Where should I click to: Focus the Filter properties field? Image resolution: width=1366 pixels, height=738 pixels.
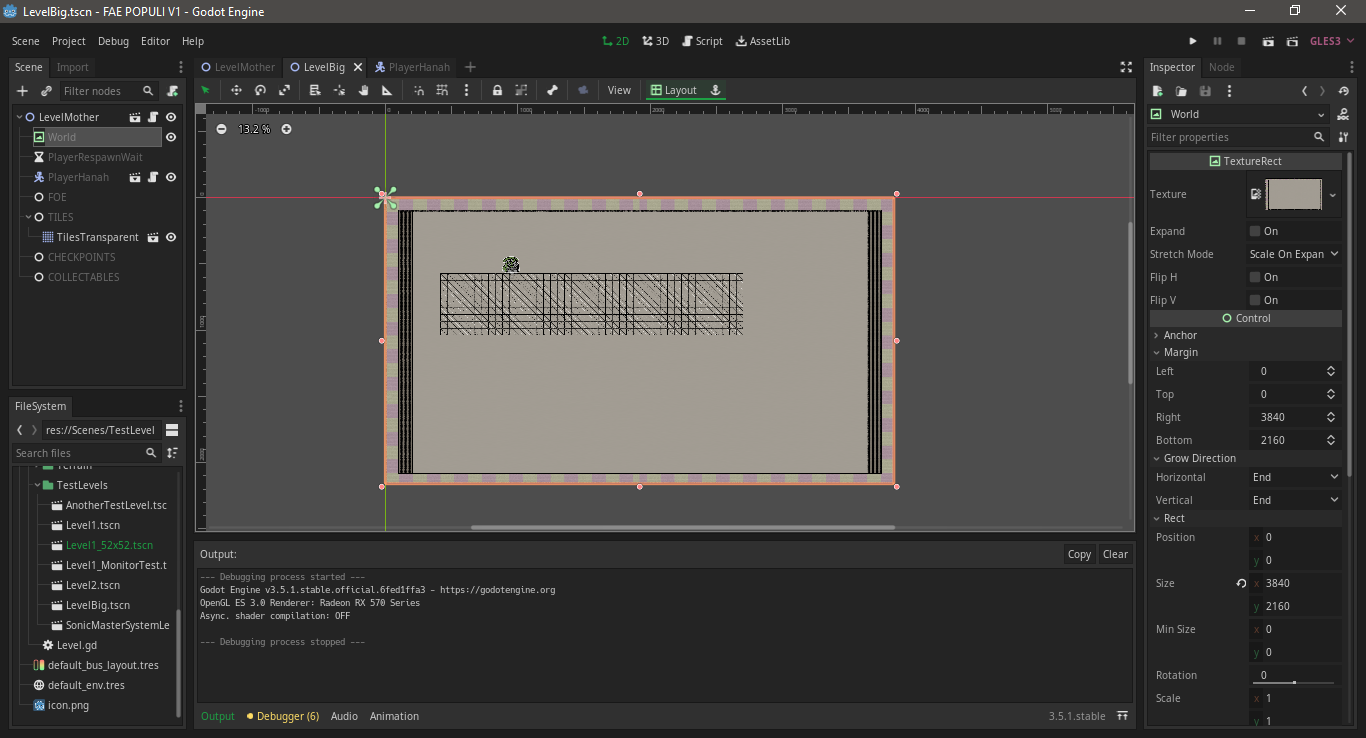[x=1237, y=137]
